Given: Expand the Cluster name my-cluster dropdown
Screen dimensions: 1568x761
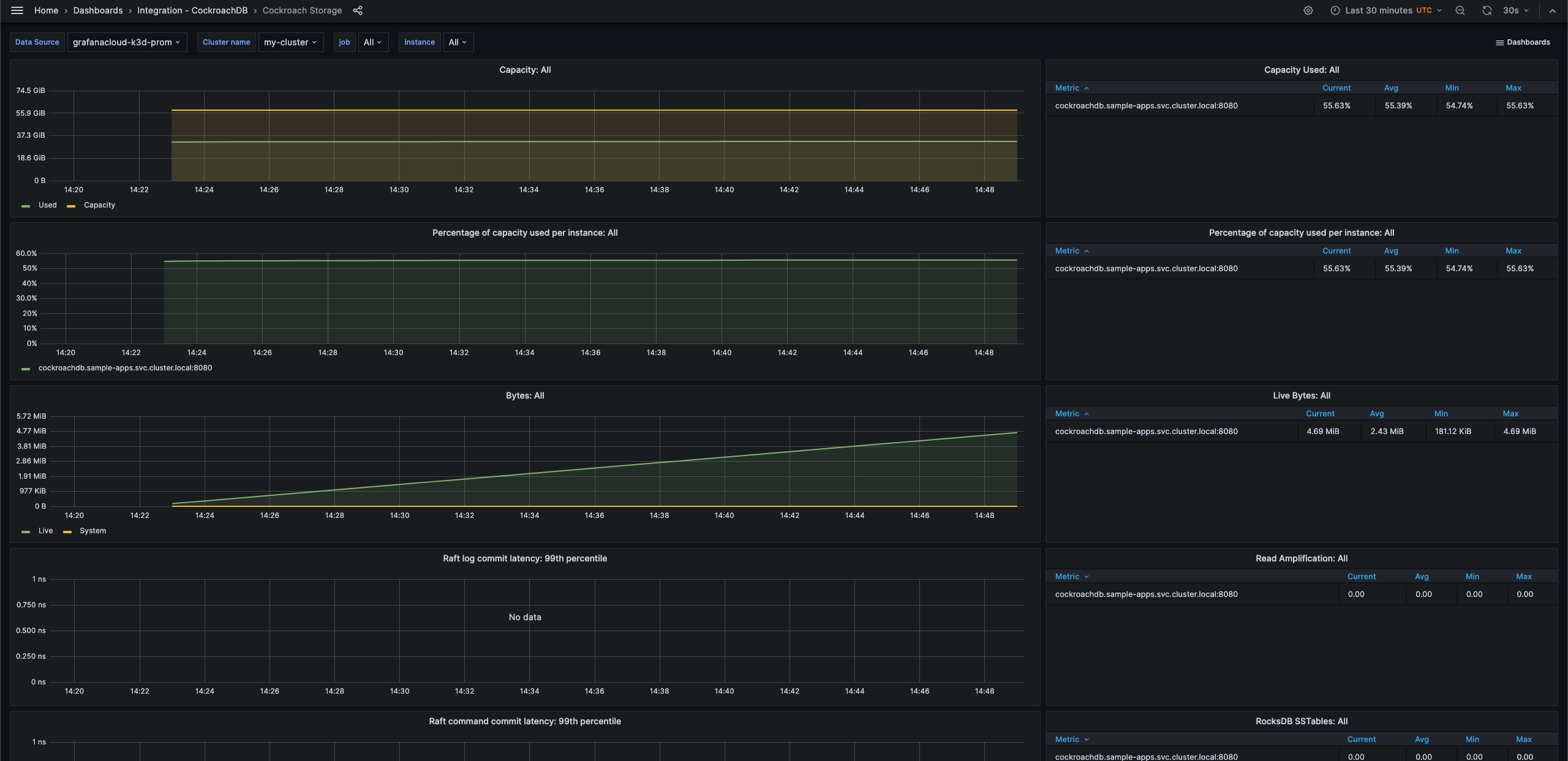Looking at the screenshot, I should 290,42.
